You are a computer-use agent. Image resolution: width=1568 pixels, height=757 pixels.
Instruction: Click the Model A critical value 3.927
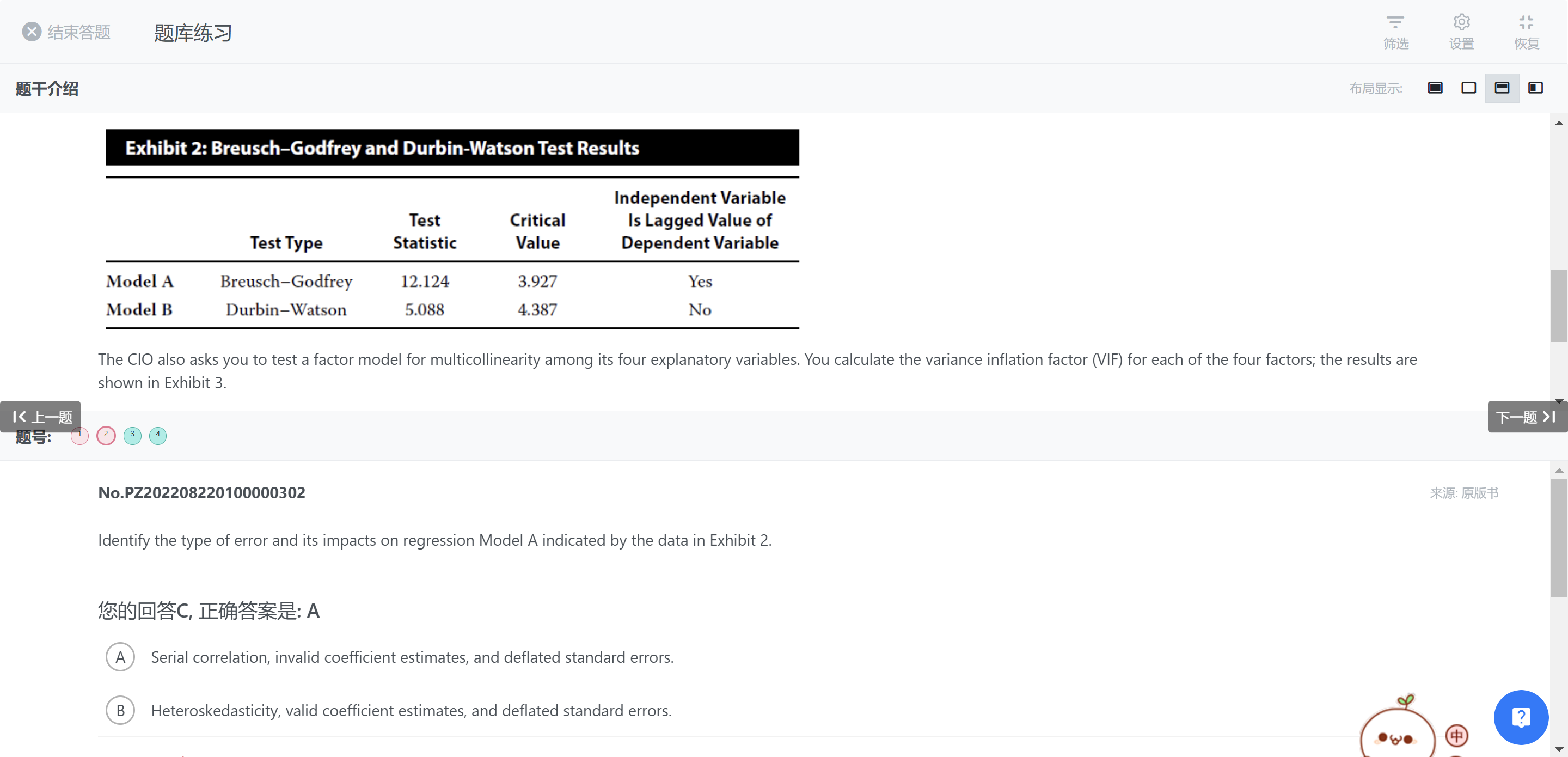(537, 282)
